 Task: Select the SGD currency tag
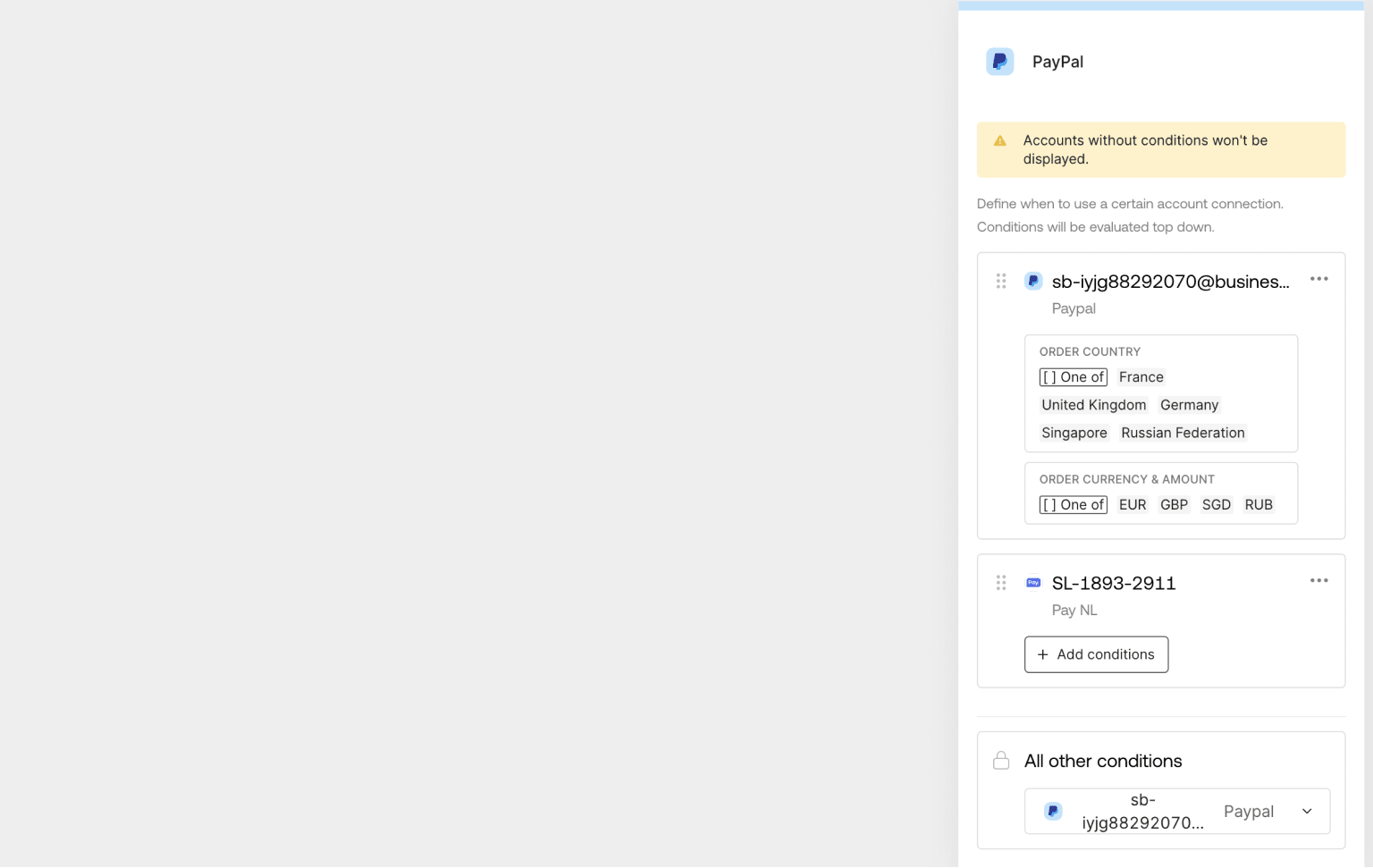click(1216, 505)
